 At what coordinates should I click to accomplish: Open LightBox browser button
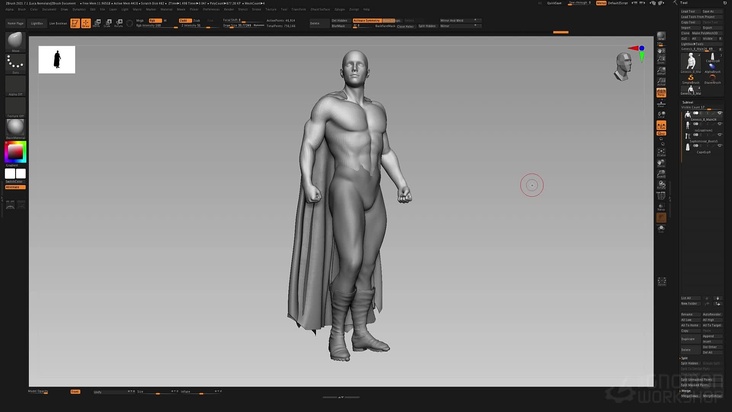pos(37,23)
